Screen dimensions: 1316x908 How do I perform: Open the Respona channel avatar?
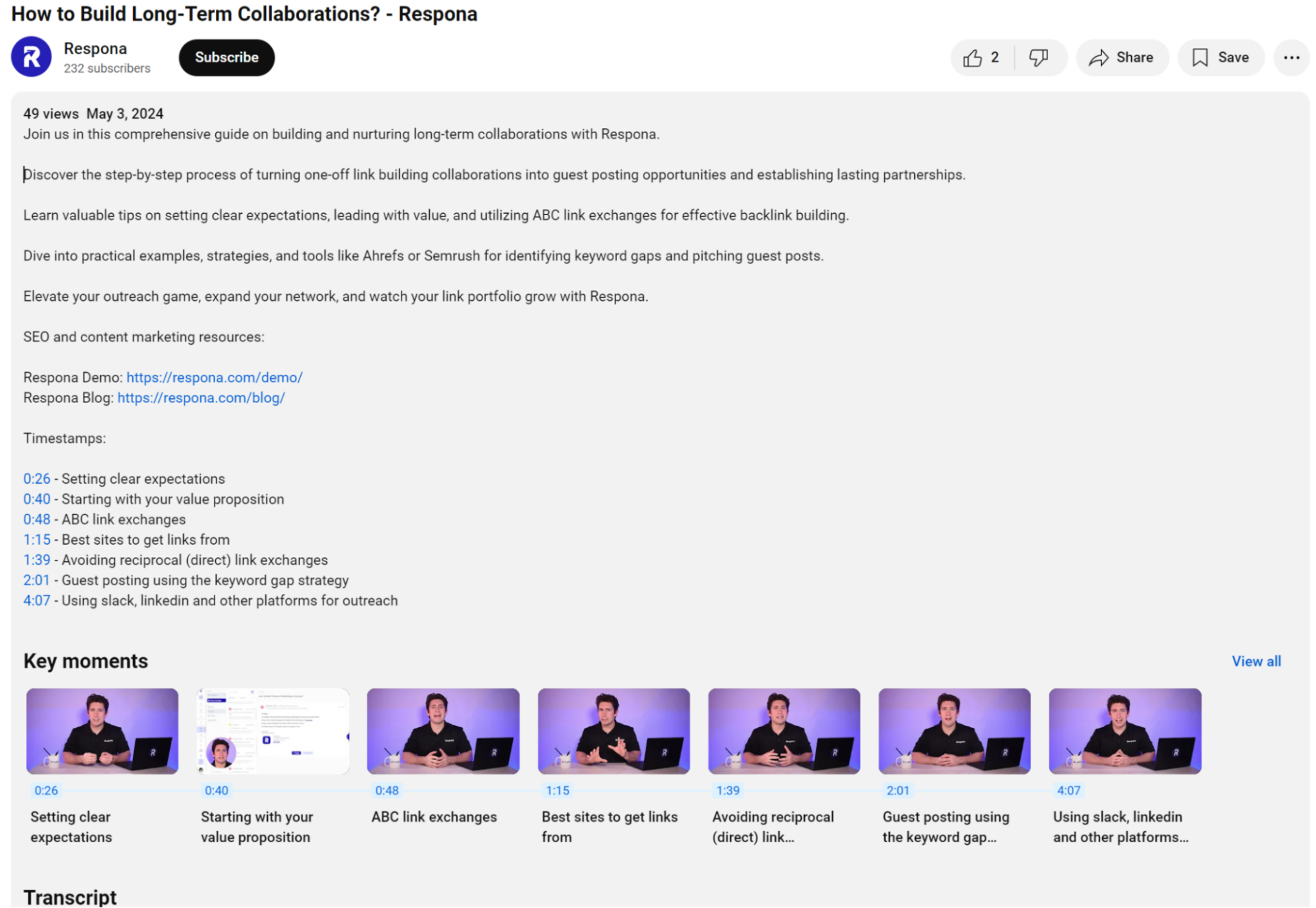31,57
